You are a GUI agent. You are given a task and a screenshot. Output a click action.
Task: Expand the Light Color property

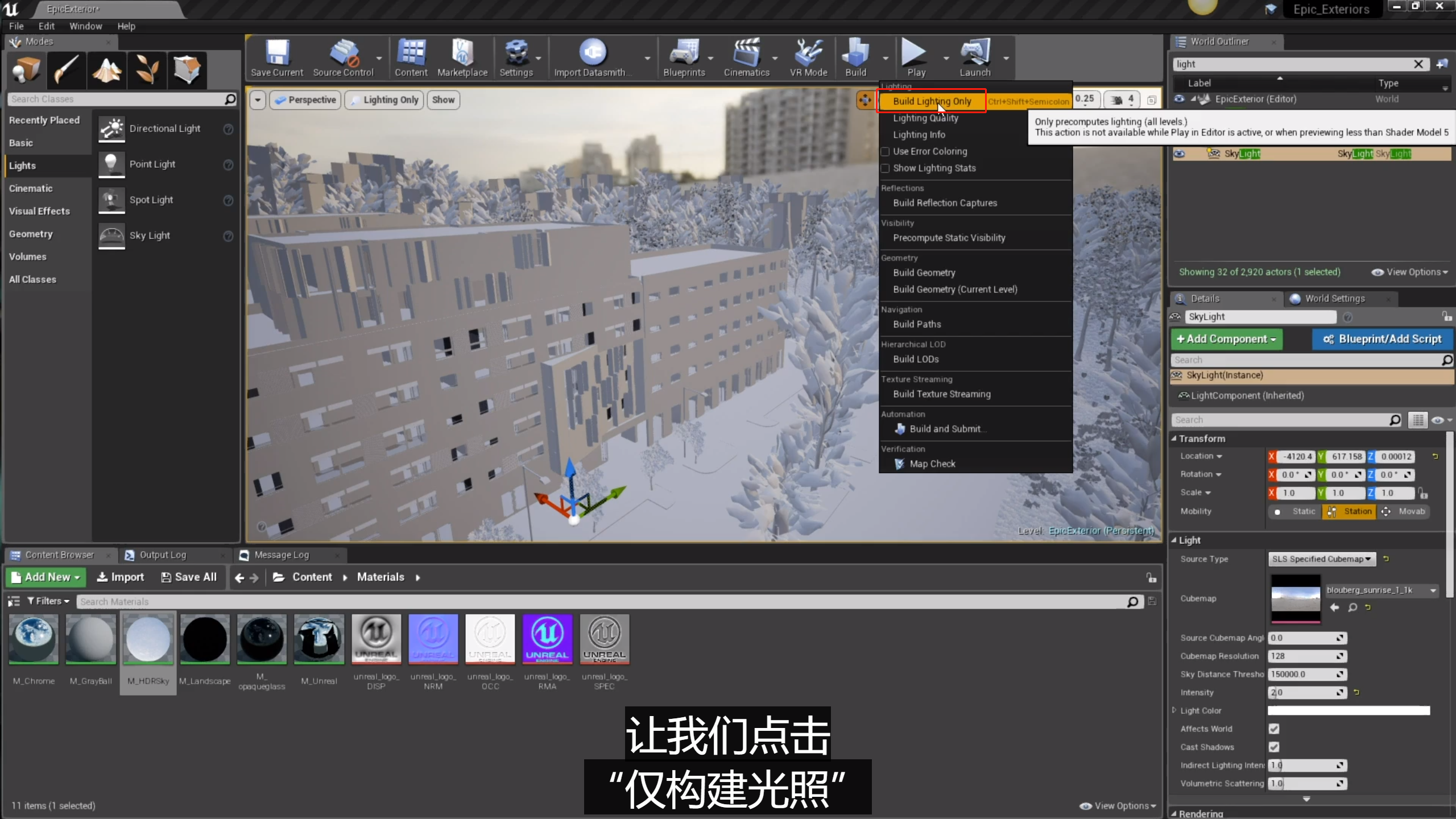1174,710
